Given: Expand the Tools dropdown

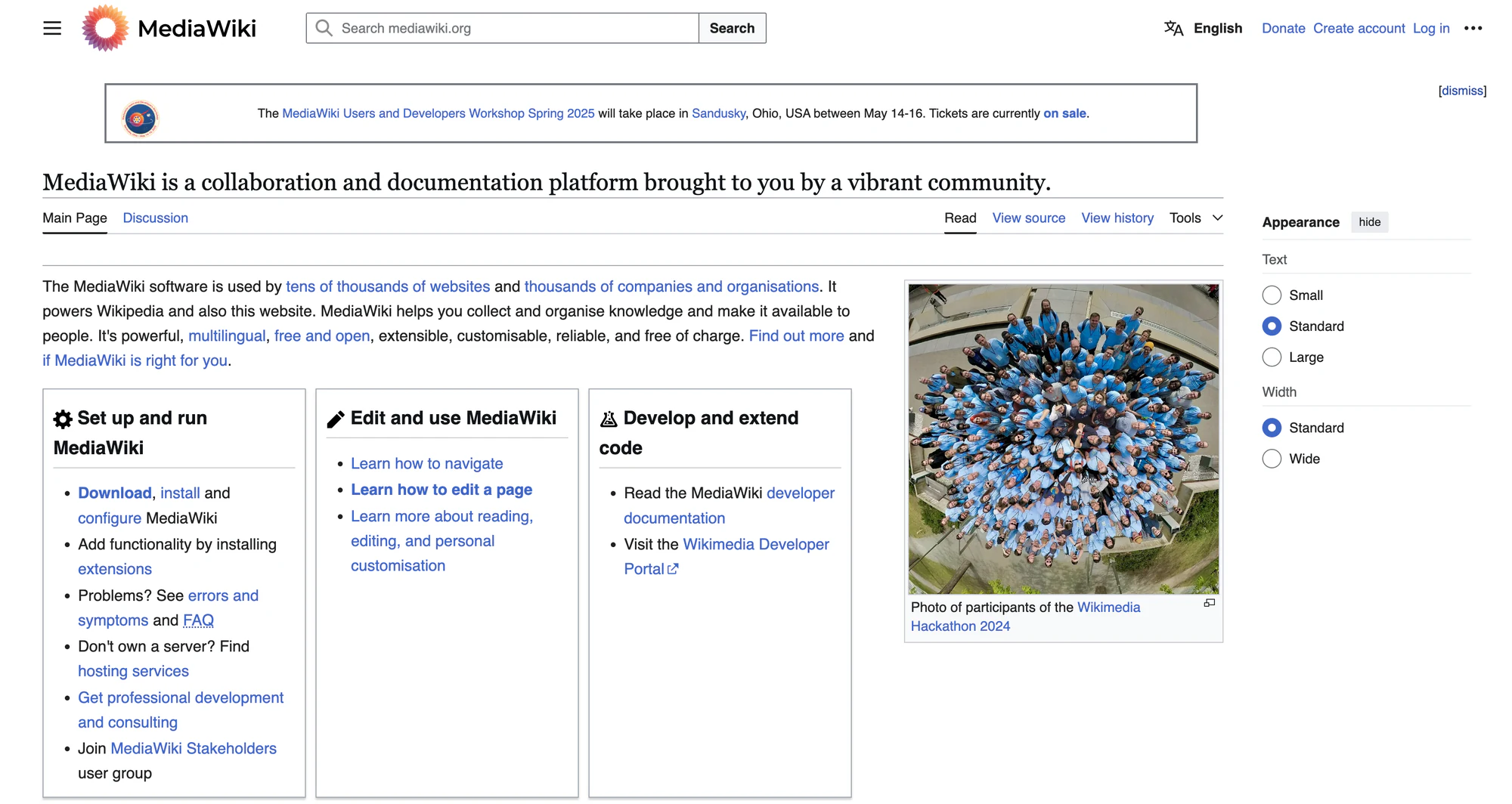Looking at the screenshot, I should coord(1196,218).
